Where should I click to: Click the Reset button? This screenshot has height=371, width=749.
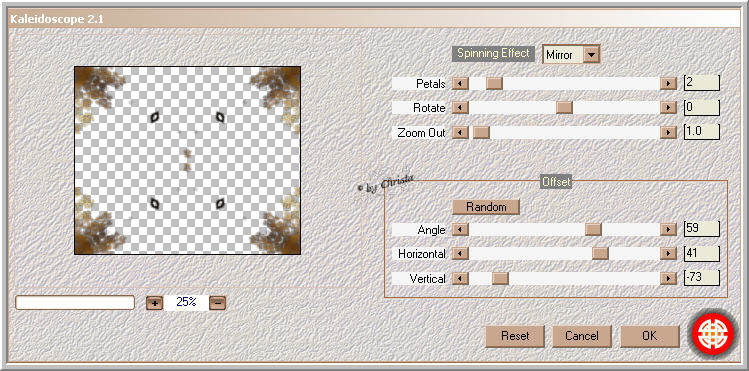515,336
